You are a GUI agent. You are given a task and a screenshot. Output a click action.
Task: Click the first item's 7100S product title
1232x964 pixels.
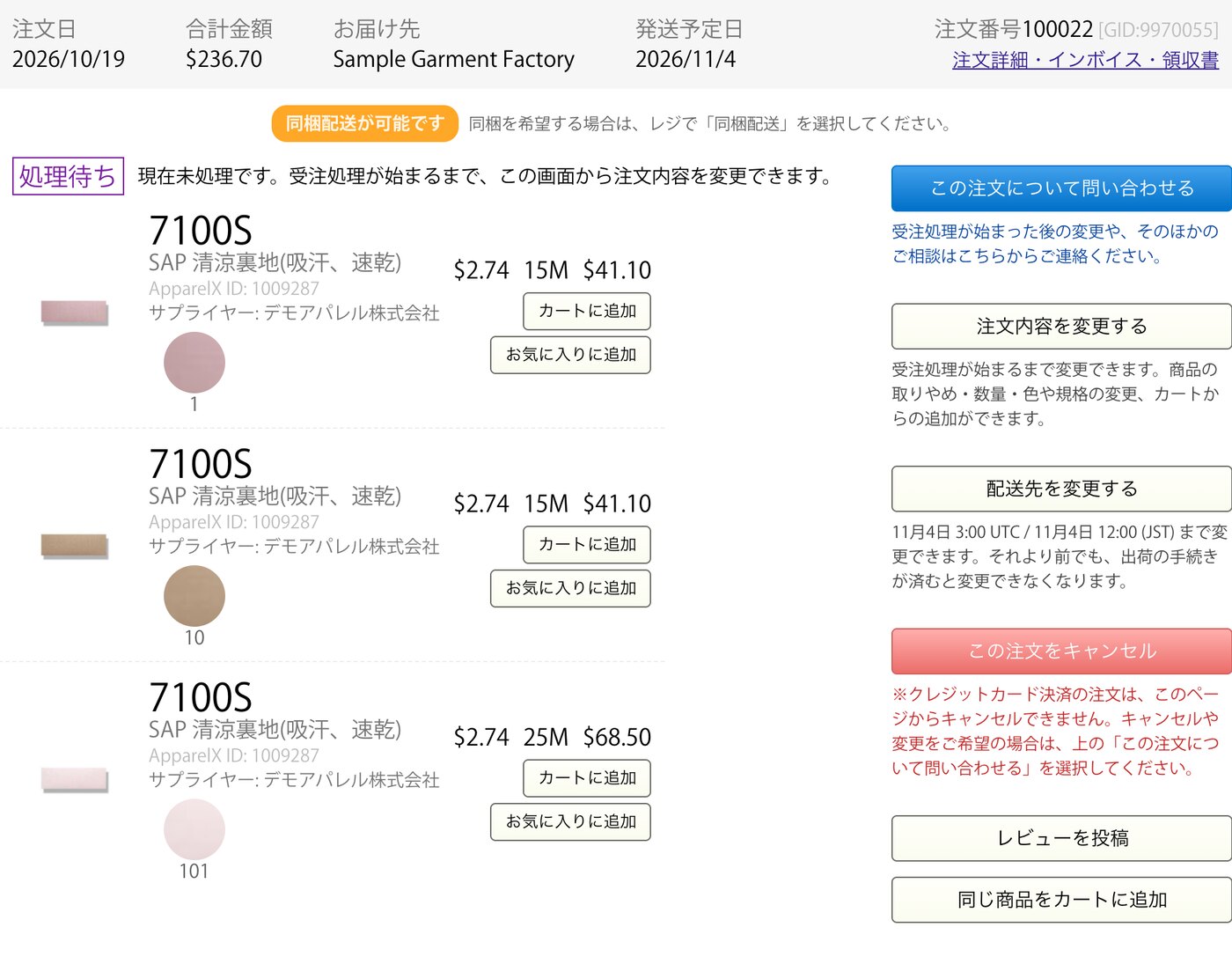click(201, 231)
